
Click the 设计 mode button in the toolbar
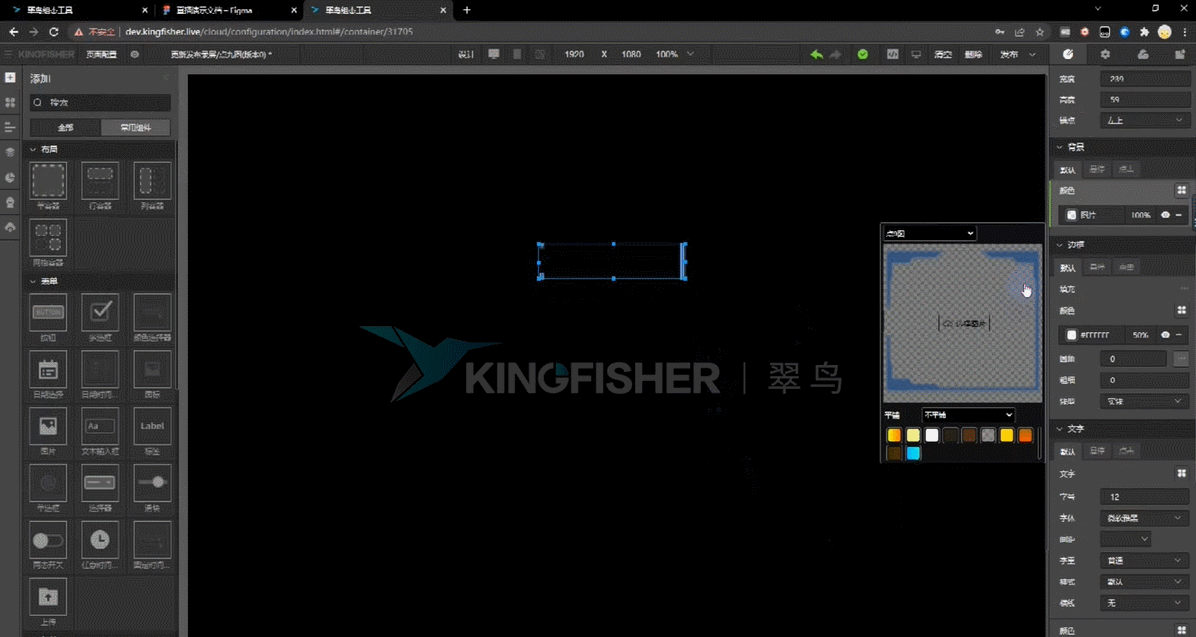[466, 54]
